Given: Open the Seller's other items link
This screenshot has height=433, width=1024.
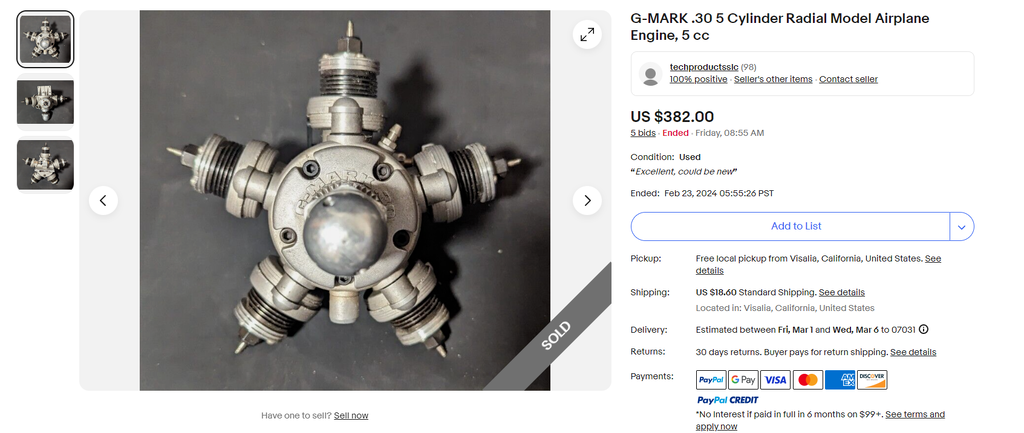Looking at the screenshot, I should point(773,80).
